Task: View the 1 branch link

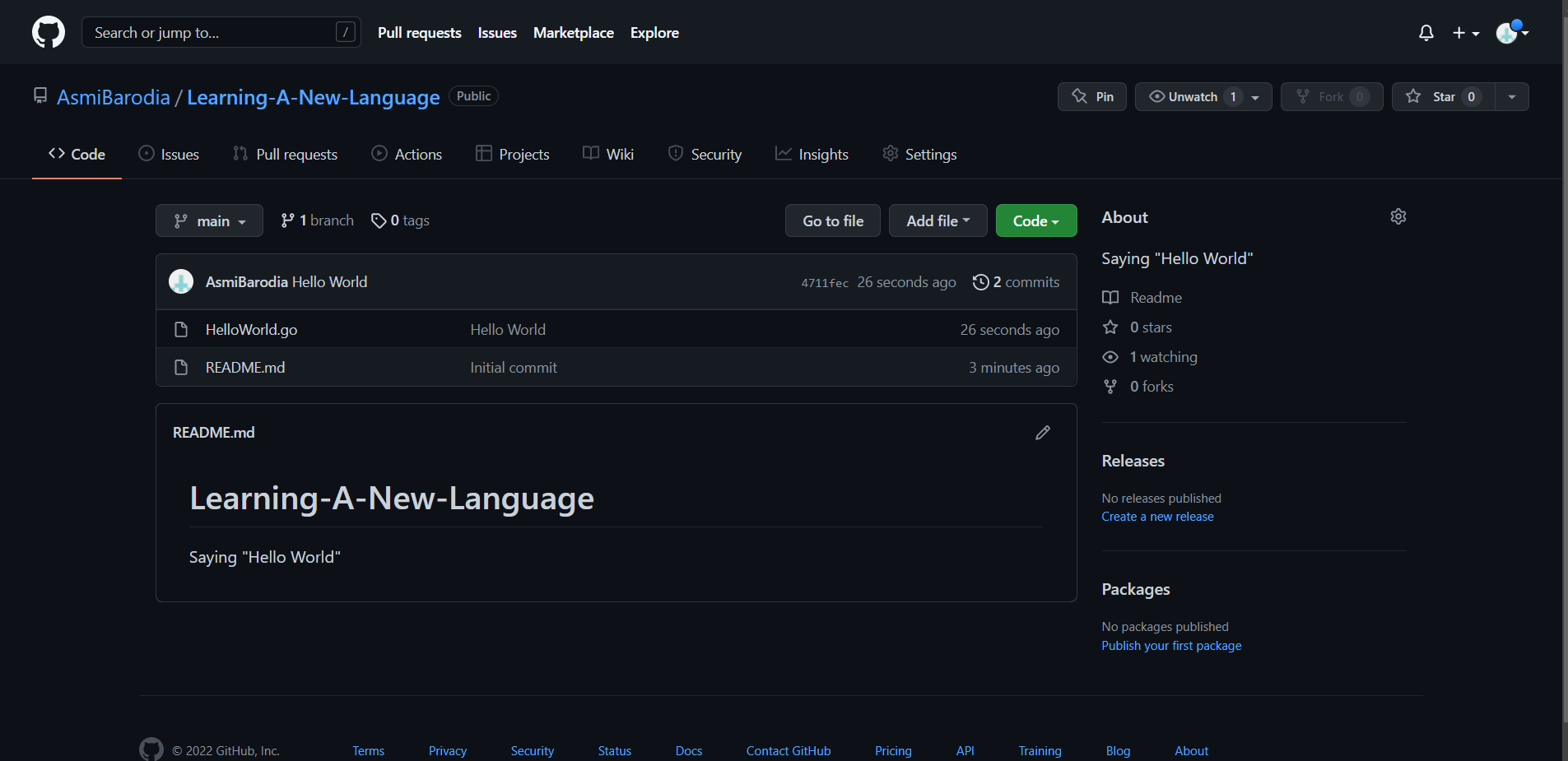Action: pos(317,220)
